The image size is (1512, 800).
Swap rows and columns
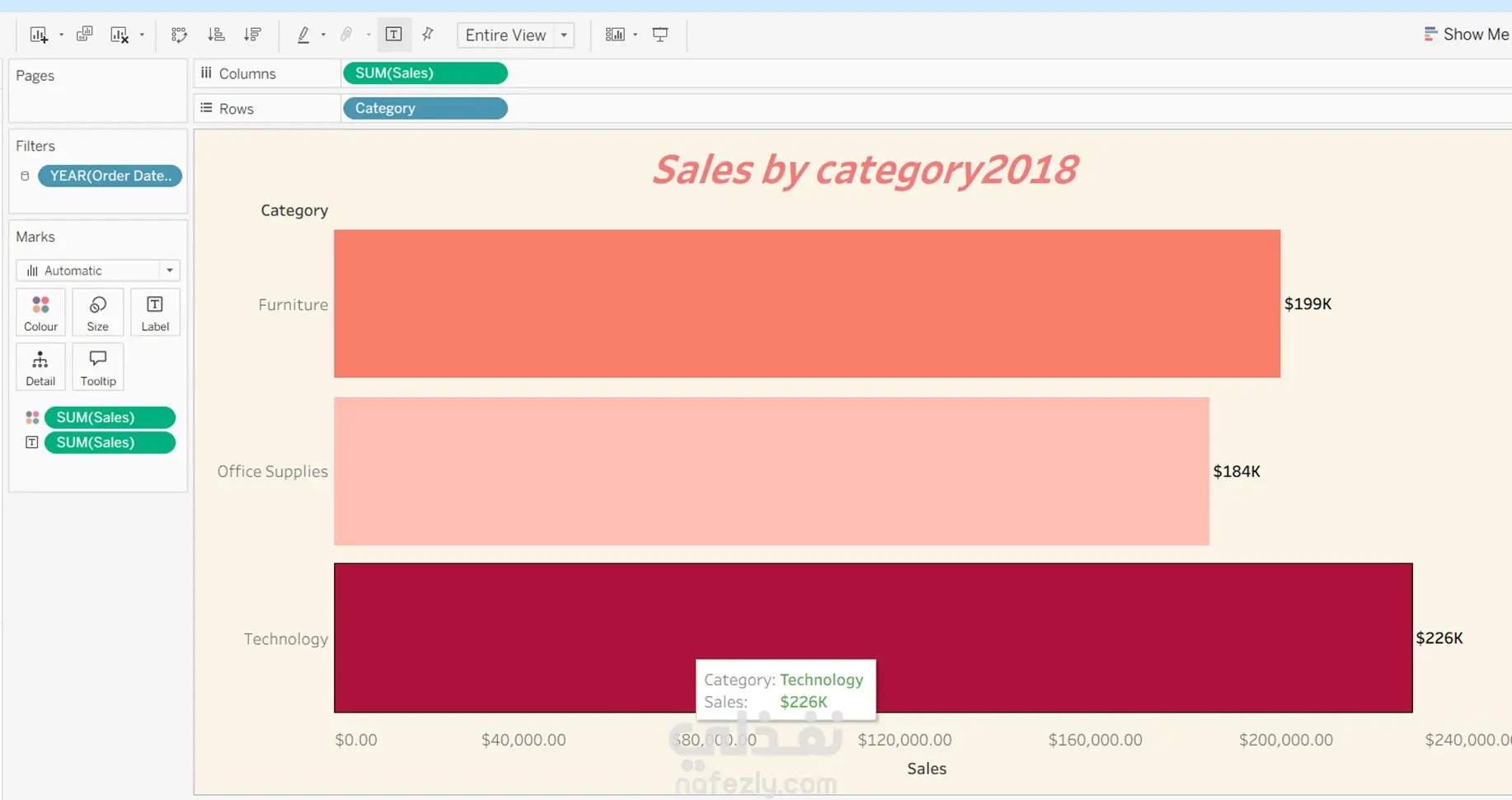click(x=179, y=35)
